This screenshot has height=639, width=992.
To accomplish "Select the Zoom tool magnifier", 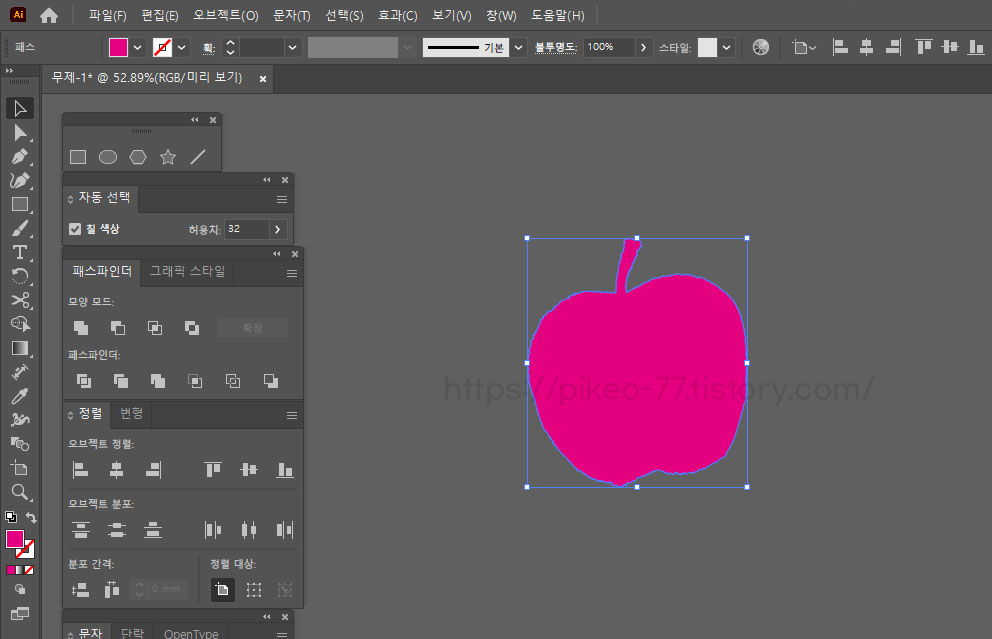I will click(x=20, y=492).
